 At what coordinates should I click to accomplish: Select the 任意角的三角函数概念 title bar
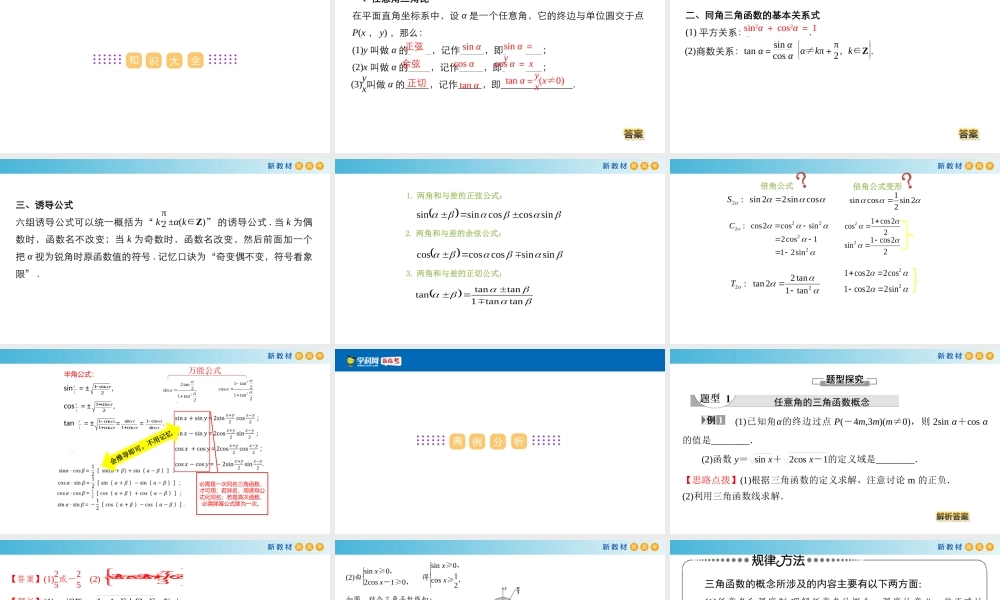(x=823, y=400)
